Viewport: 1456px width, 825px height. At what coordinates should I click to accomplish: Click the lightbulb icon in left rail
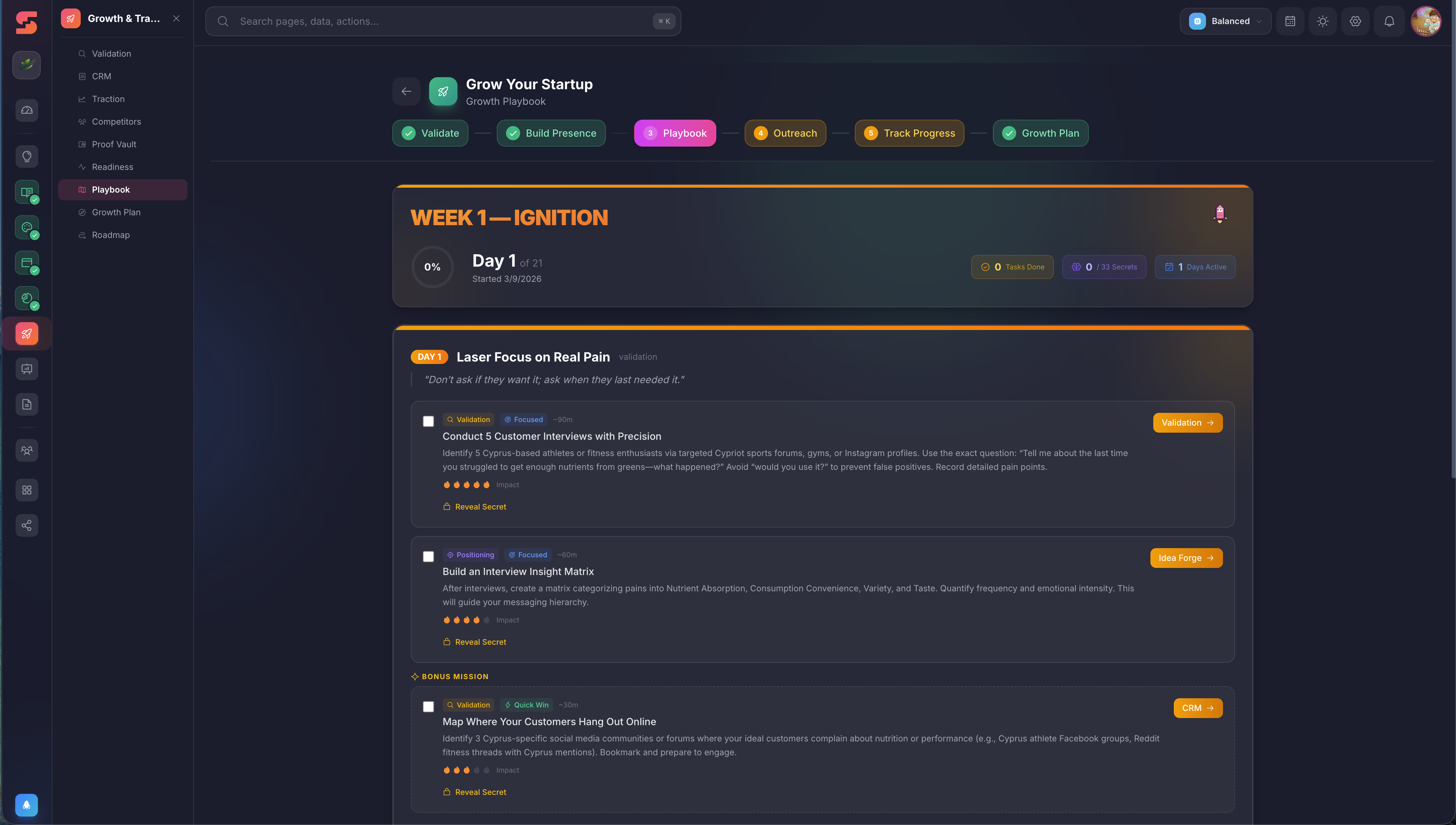[27, 157]
